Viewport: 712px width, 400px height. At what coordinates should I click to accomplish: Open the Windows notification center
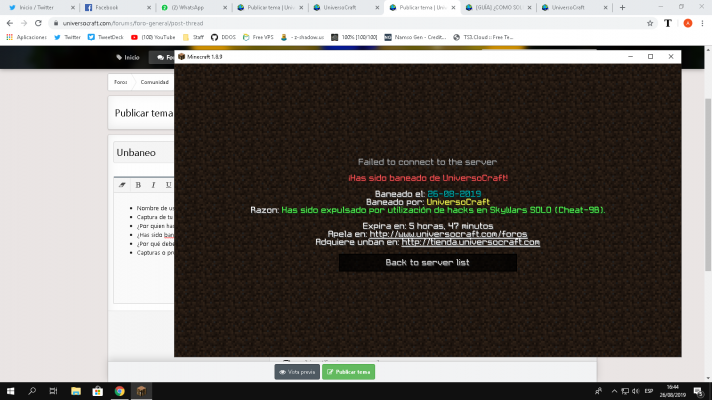[x=698, y=391]
